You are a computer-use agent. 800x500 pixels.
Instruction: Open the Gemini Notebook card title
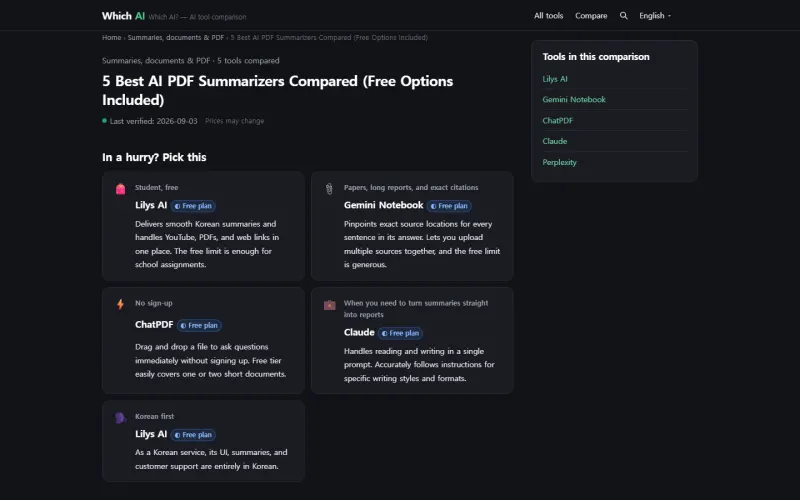click(384, 205)
